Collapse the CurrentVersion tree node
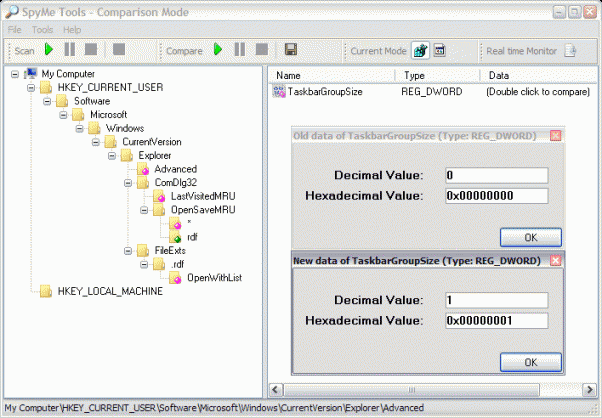Image resolution: width=602 pixels, height=418 pixels. click(96, 142)
